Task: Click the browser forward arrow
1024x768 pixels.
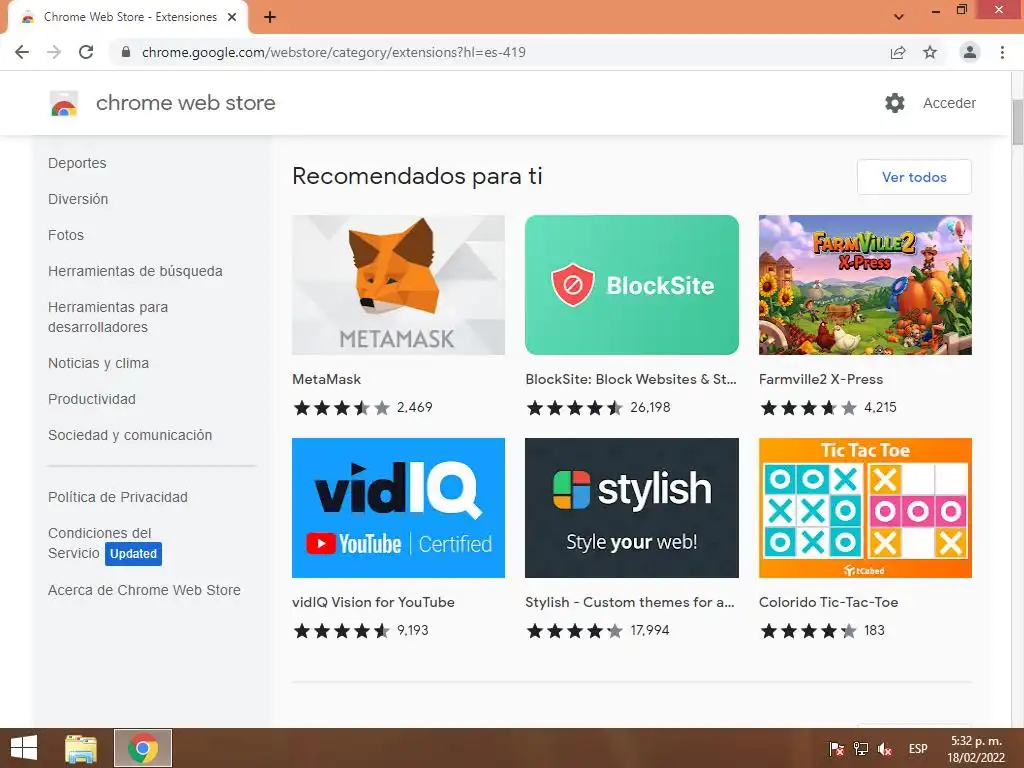Action: 54,52
